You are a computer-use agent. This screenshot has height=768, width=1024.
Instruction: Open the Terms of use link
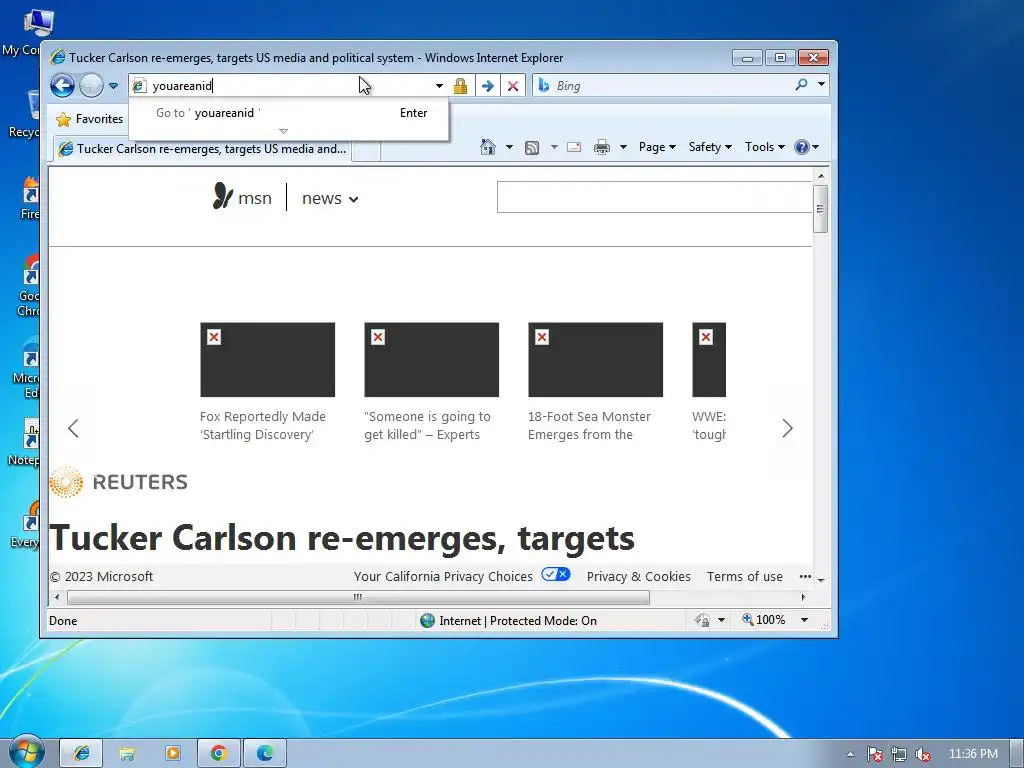click(744, 577)
